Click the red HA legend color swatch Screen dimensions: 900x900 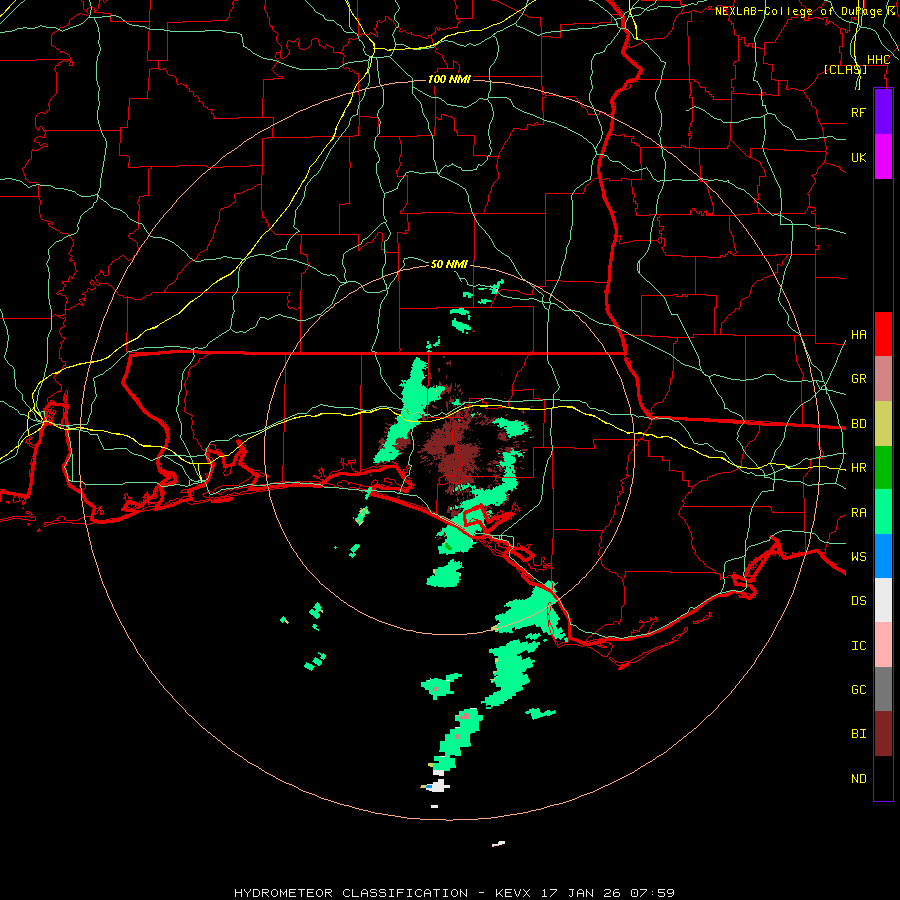(x=883, y=334)
